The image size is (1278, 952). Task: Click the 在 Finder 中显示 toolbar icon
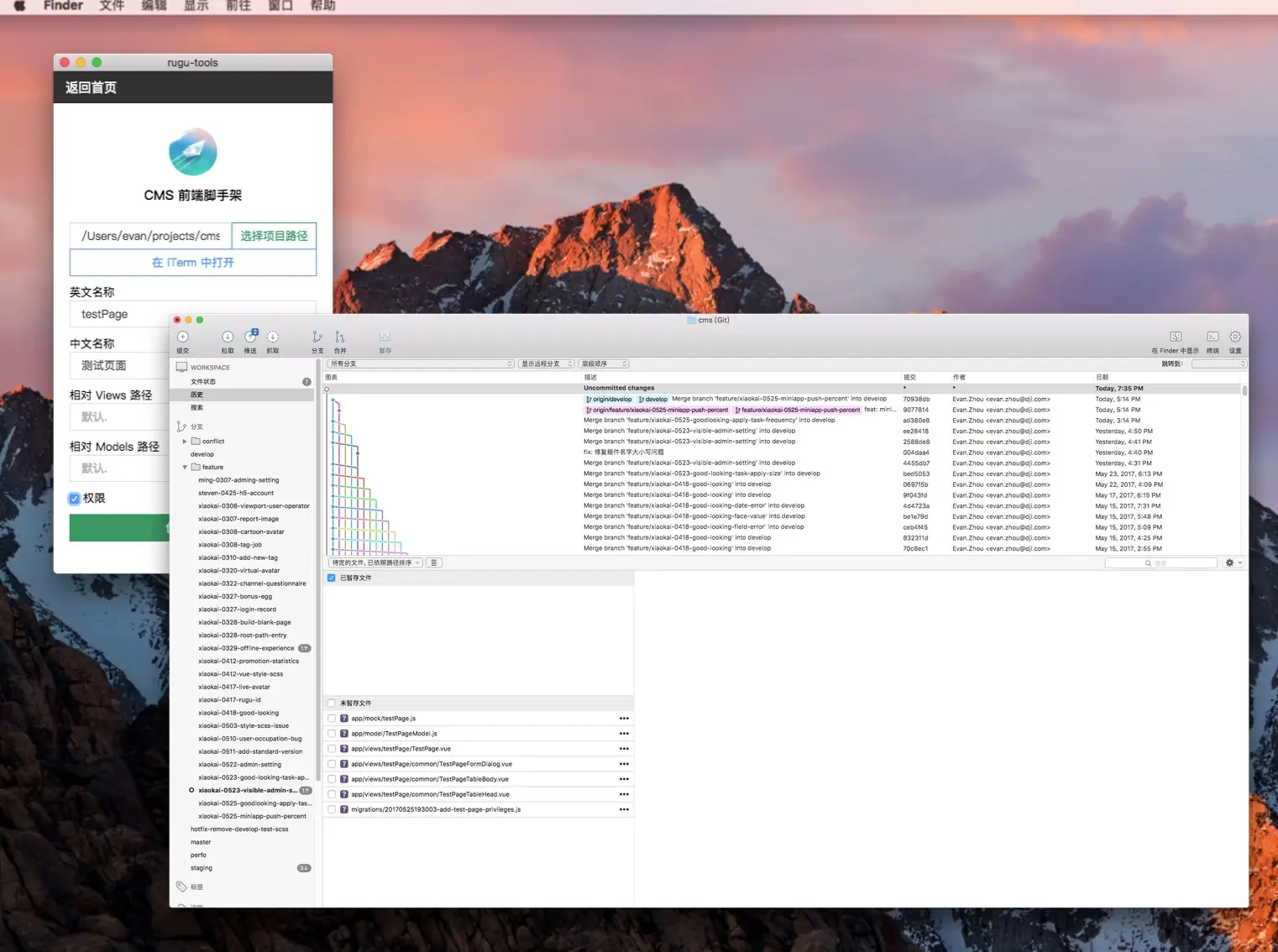pyautogui.click(x=1176, y=337)
